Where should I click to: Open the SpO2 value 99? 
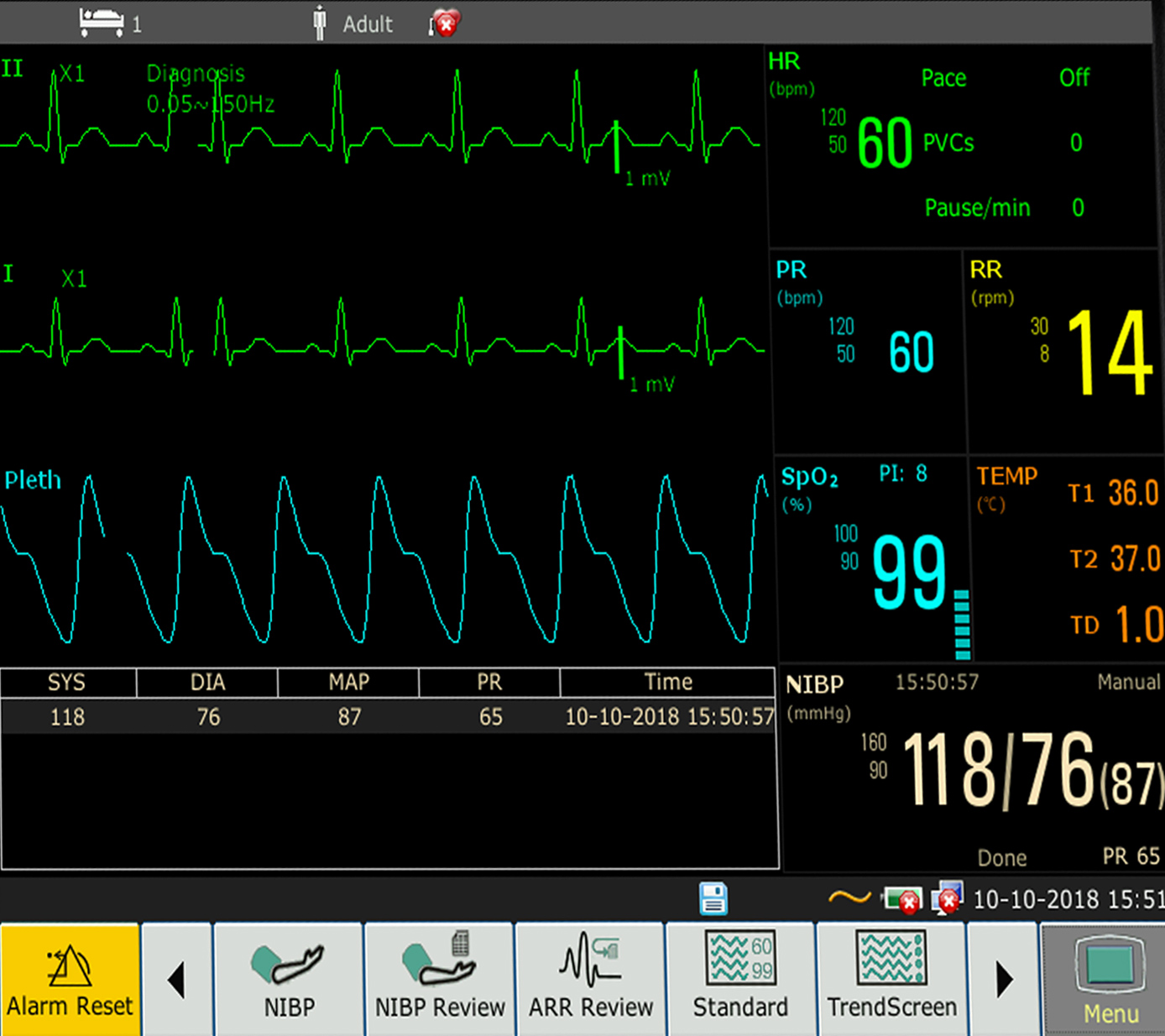[x=910, y=573]
